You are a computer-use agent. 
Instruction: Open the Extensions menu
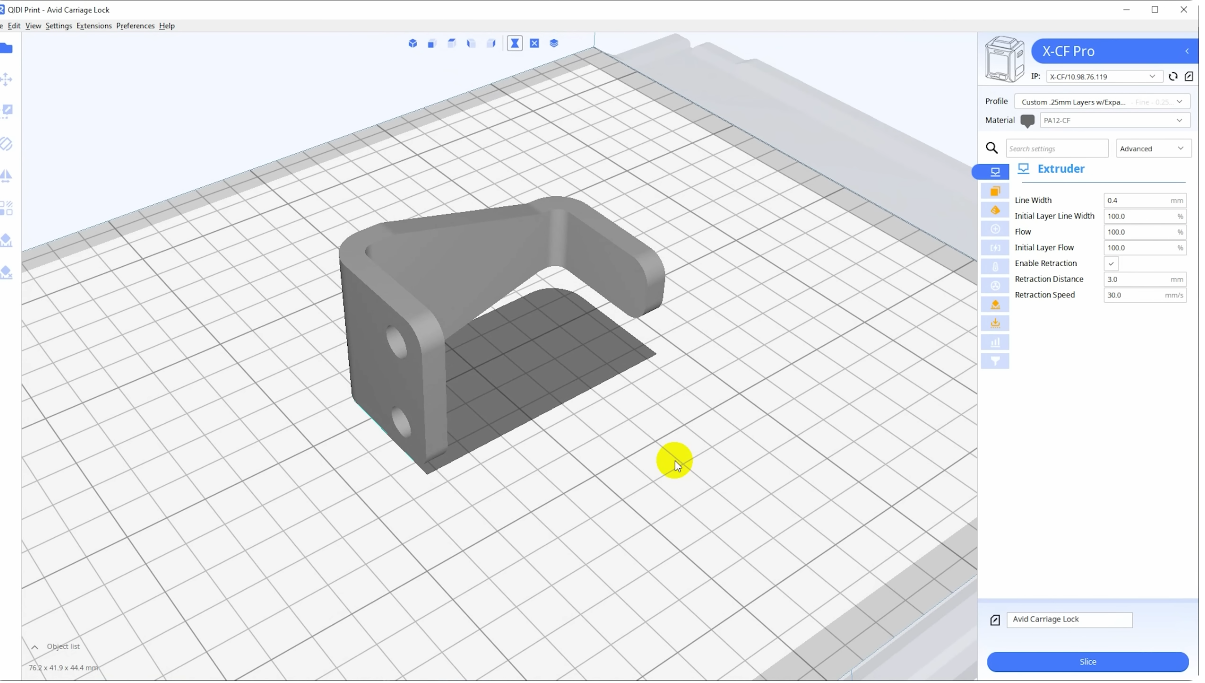[94, 26]
